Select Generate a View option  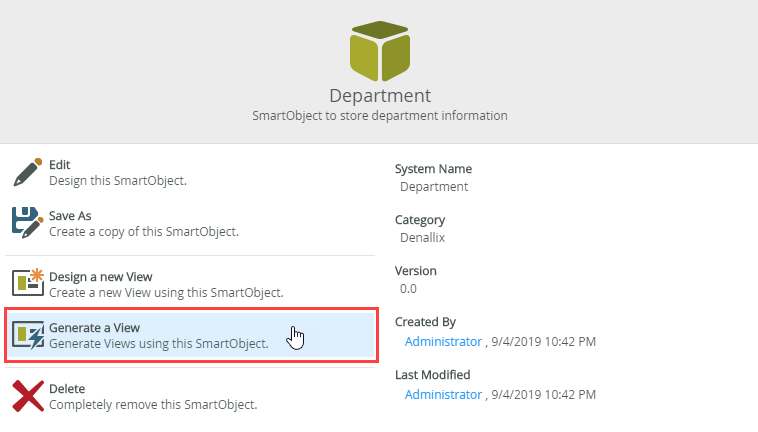click(94, 327)
